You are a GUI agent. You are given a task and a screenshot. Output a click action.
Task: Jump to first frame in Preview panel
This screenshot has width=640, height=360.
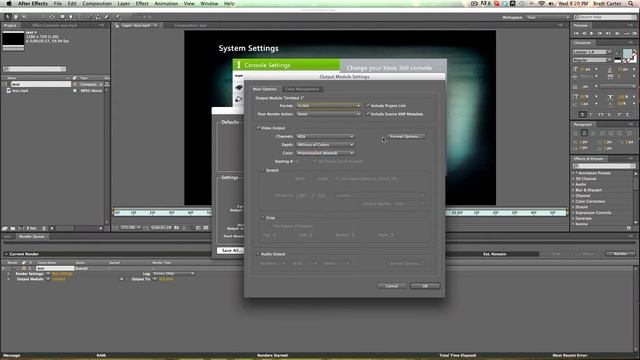click(576, 33)
